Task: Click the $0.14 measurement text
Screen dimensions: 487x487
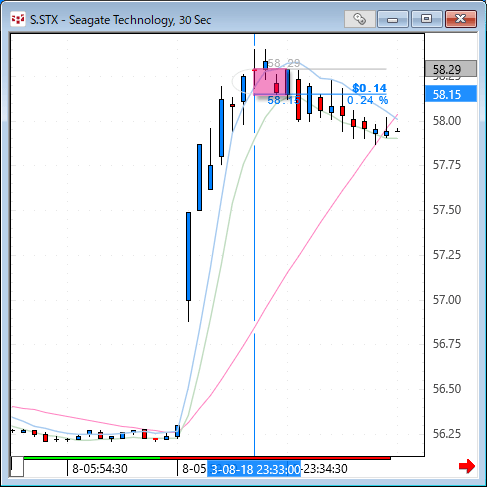Action: [x=369, y=88]
